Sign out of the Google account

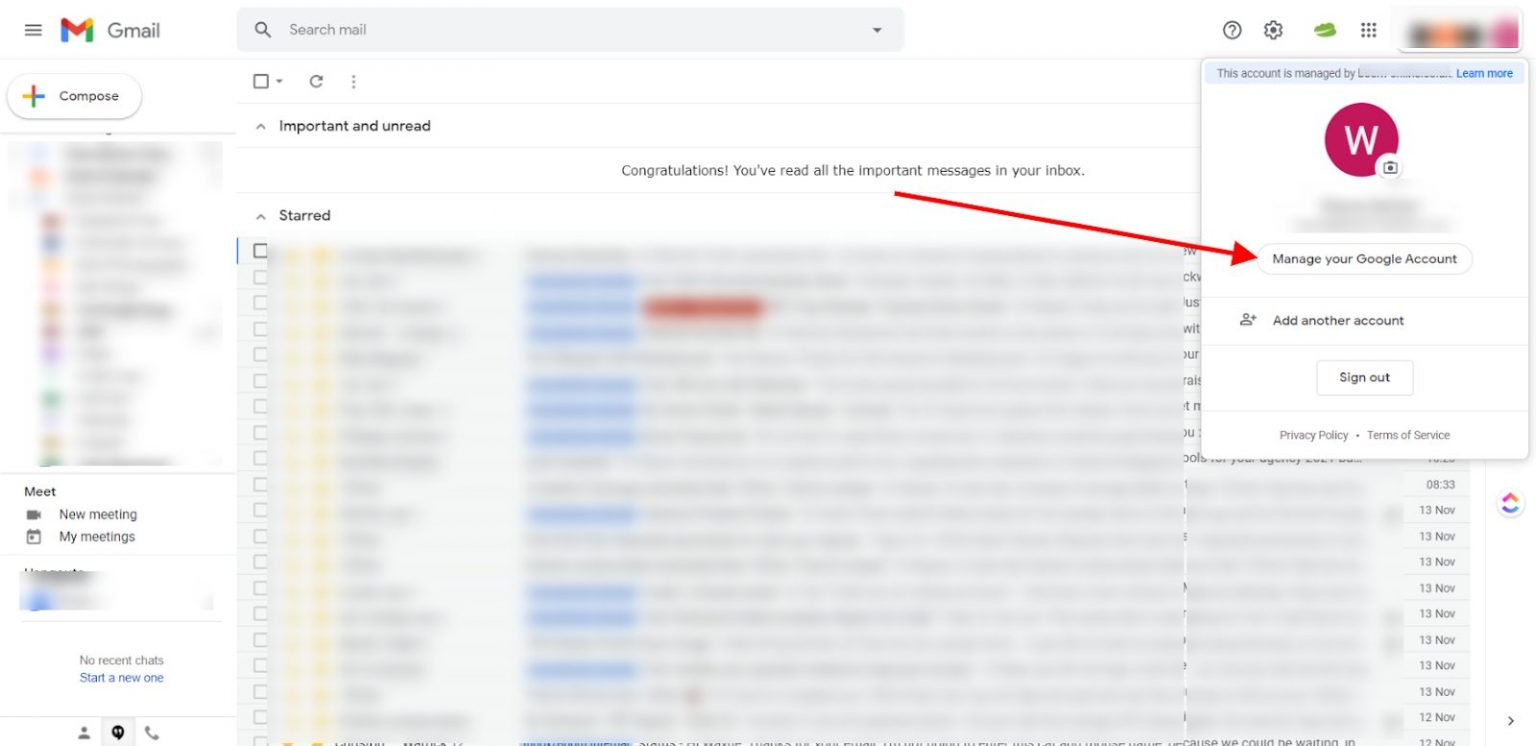(1364, 377)
